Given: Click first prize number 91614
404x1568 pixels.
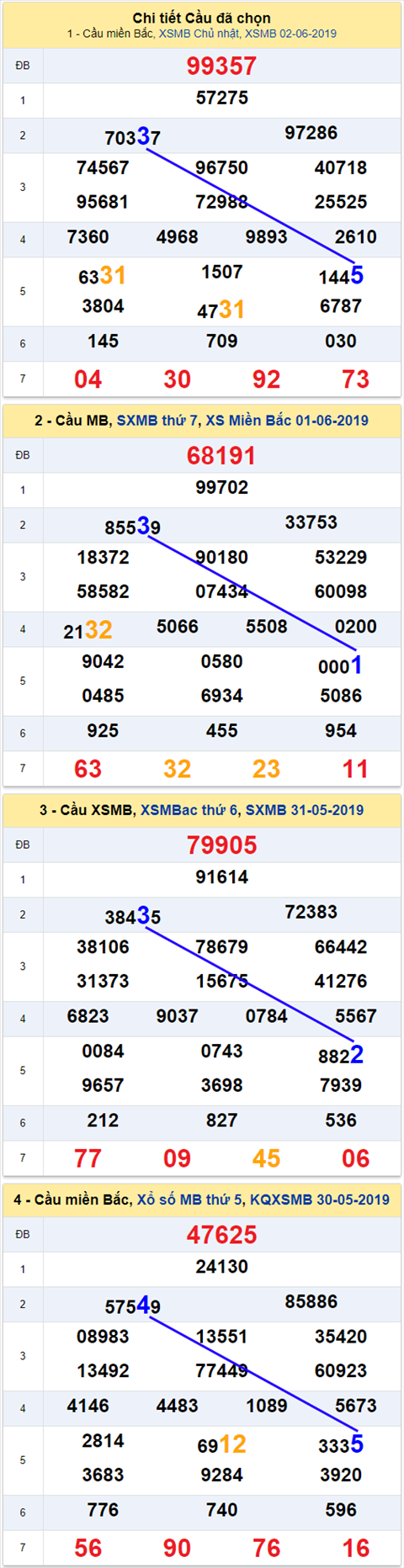Looking at the screenshot, I should point(222,877).
